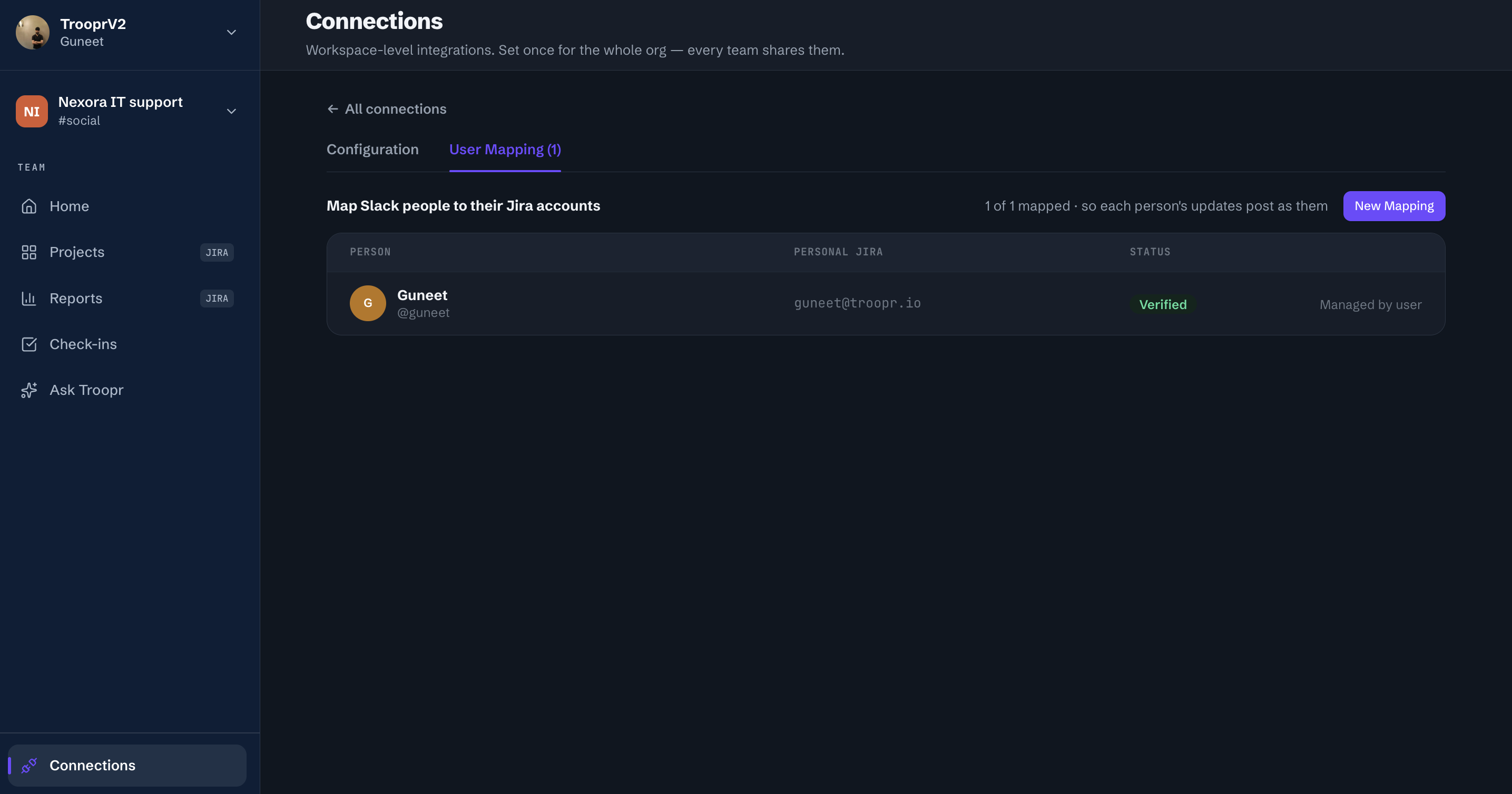Select the User Mapping (1) tab
The width and height of the screenshot is (1512, 794).
click(x=505, y=150)
